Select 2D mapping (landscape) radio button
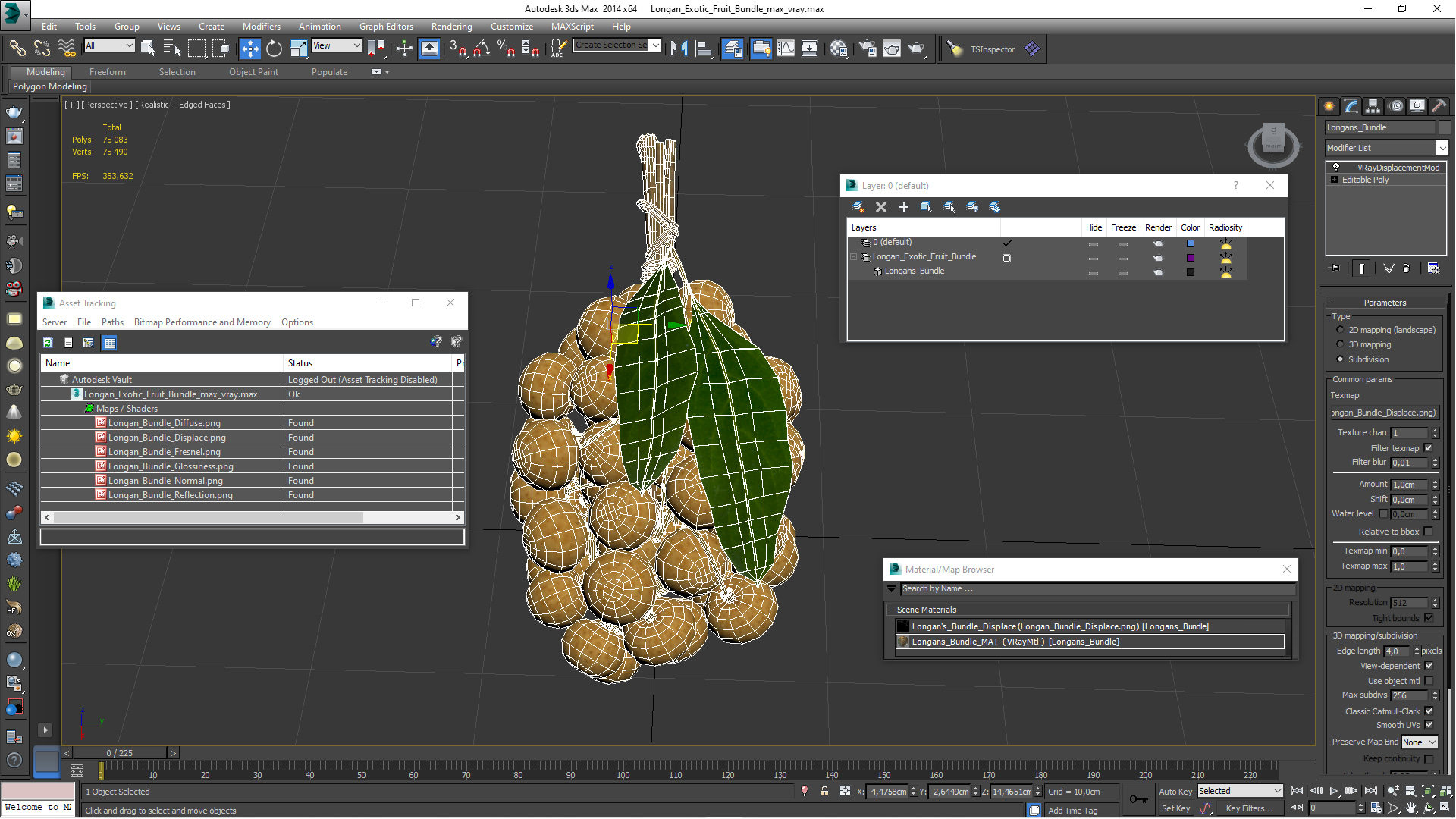The image size is (1456, 819). click(1340, 330)
